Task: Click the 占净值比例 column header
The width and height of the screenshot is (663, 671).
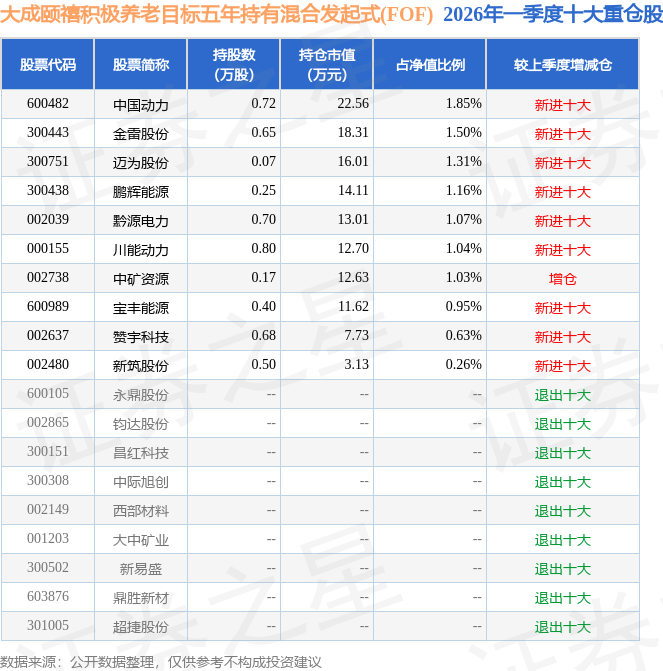Action: (430, 65)
